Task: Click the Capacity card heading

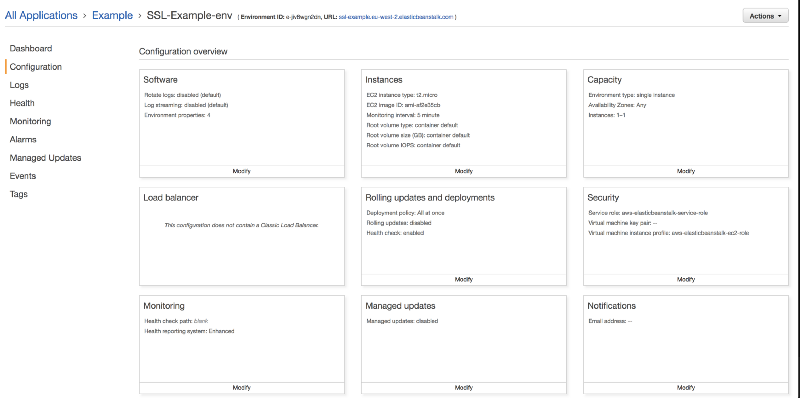Action: 605,80
